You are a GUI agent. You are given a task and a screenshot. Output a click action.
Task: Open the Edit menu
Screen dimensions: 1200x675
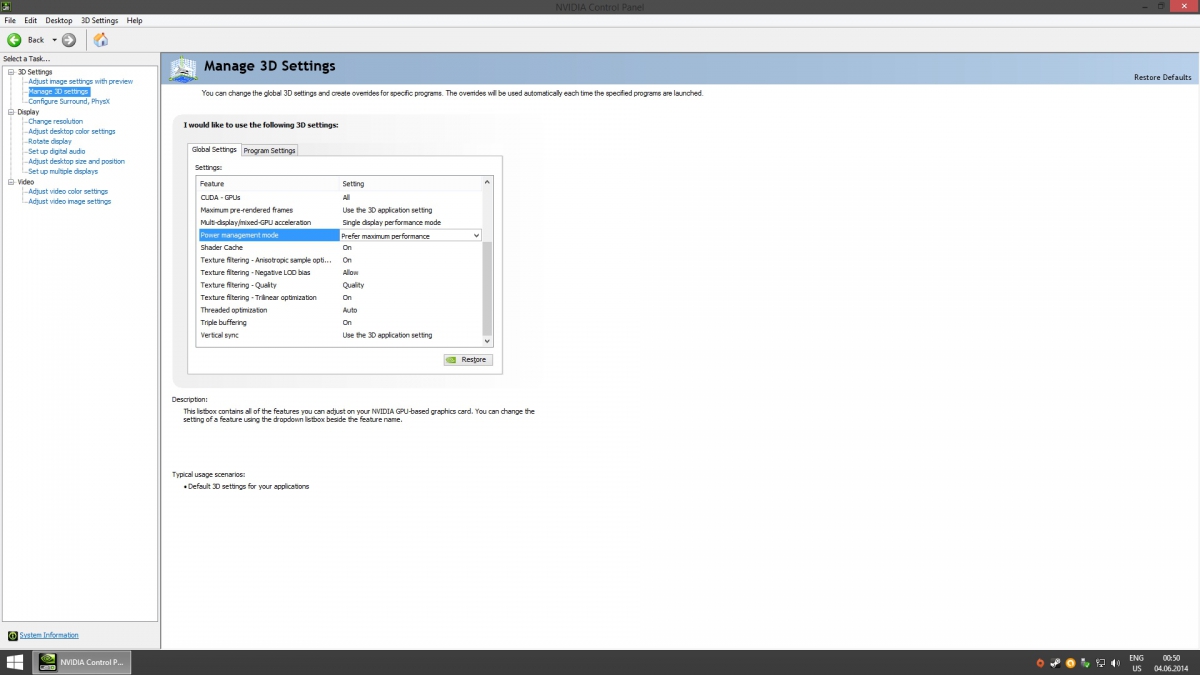(x=31, y=20)
